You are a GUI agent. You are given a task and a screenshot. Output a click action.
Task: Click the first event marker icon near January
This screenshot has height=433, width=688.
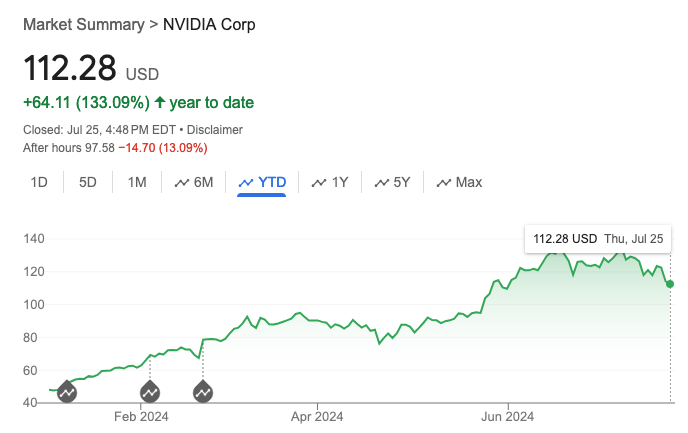click(x=66, y=392)
